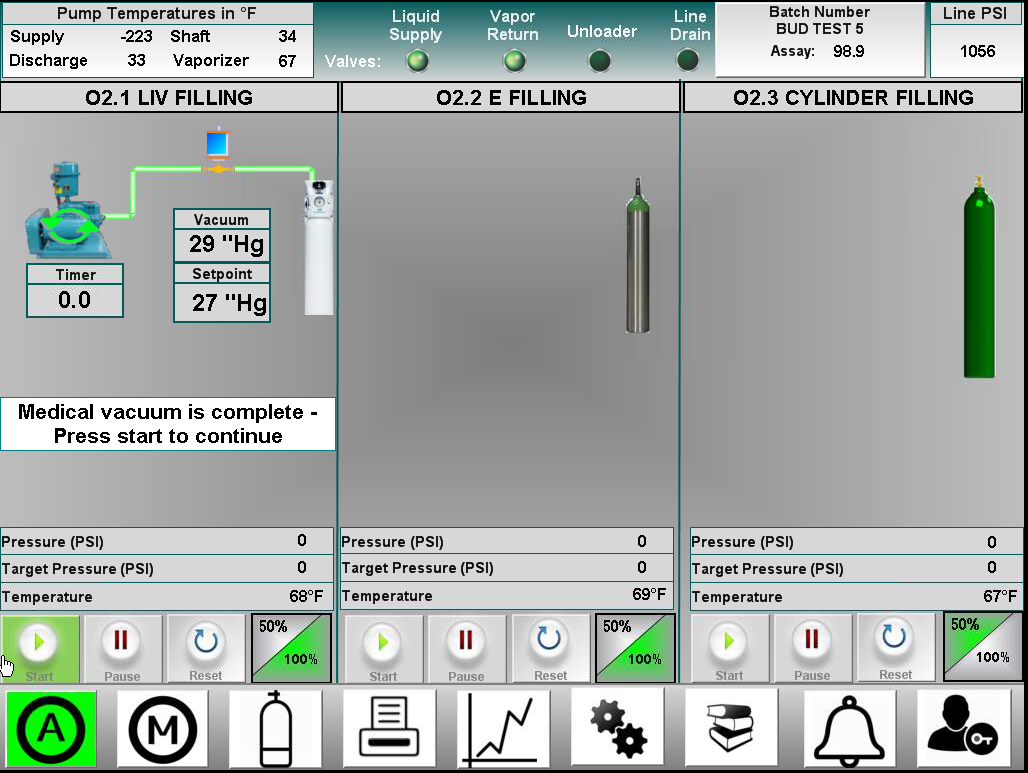Screen dimensions: 1028x773
Task: Toggle the Line Drain valve indicator
Action: pos(687,60)
